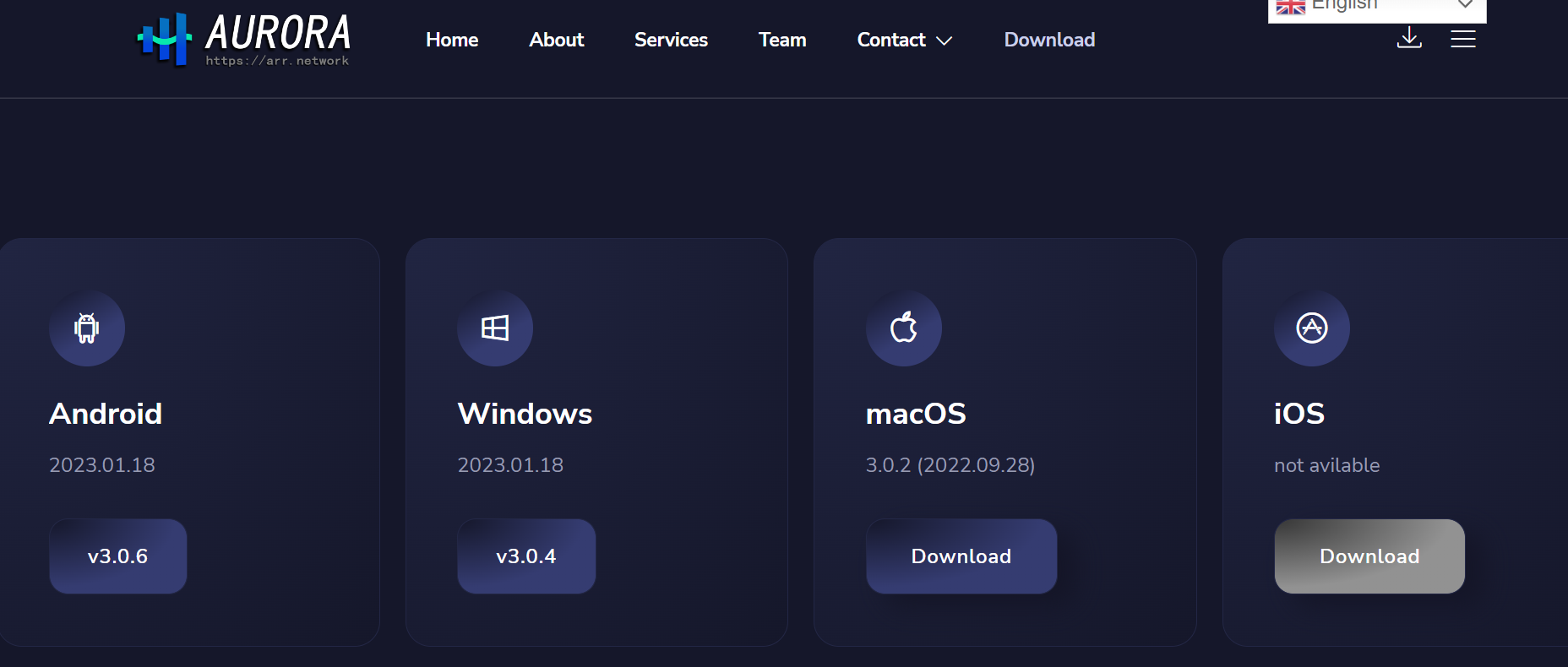Click the iOS heading text

(1299, 414)
